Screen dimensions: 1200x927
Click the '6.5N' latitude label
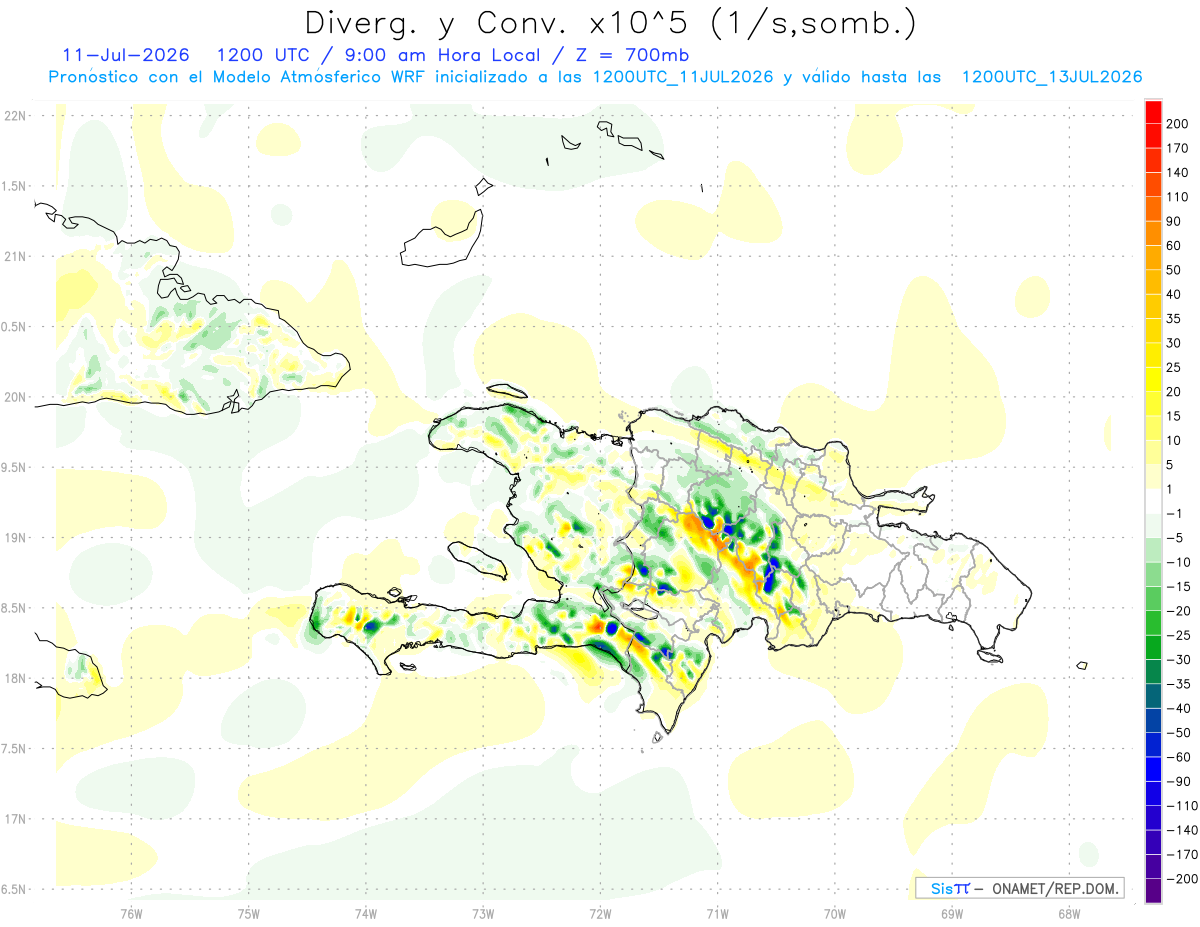pos(15,889)
